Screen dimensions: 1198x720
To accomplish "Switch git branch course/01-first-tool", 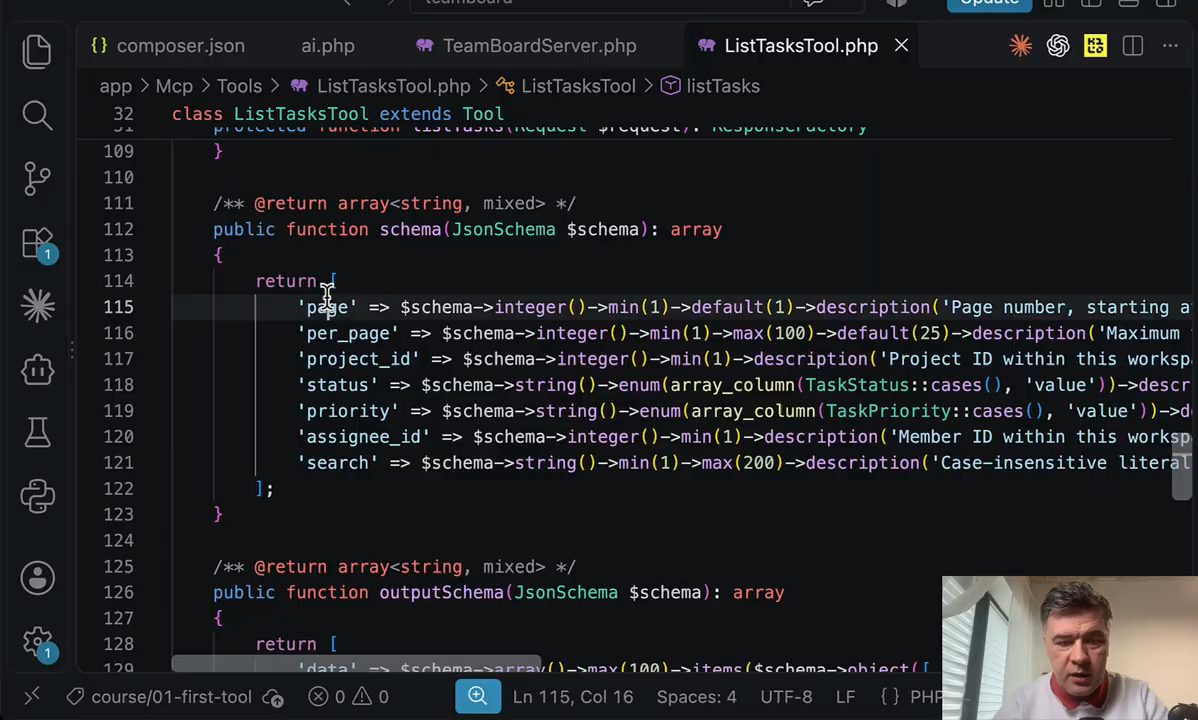I will 160,697.
